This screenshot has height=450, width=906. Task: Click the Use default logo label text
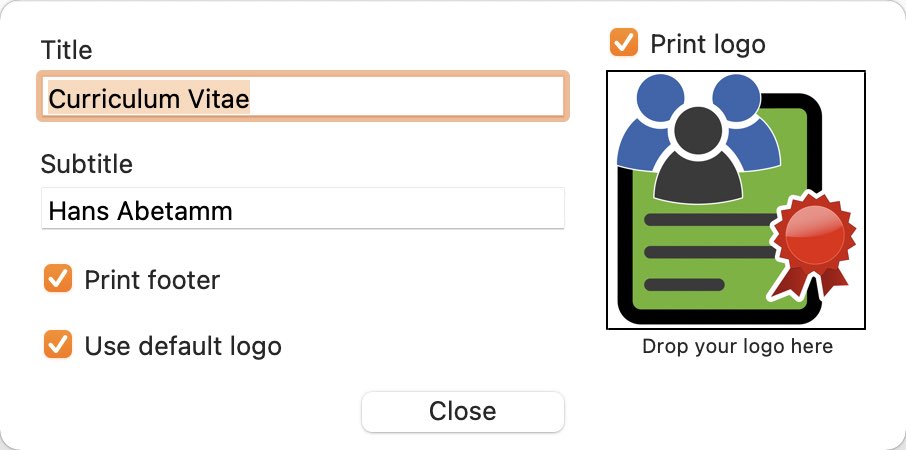183,346
